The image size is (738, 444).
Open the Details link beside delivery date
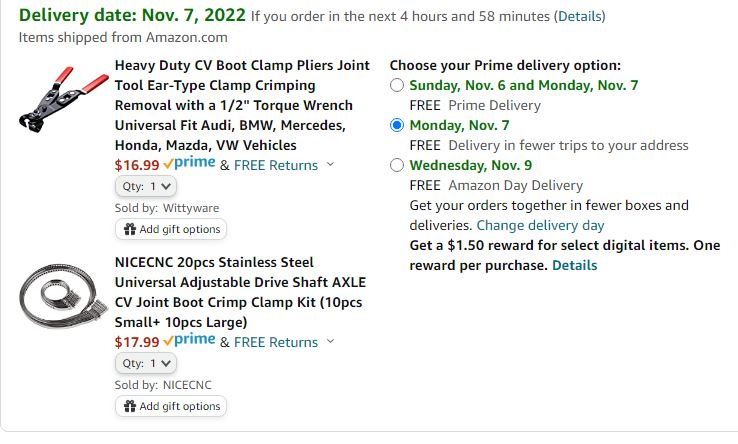click(x=581, y=16)
